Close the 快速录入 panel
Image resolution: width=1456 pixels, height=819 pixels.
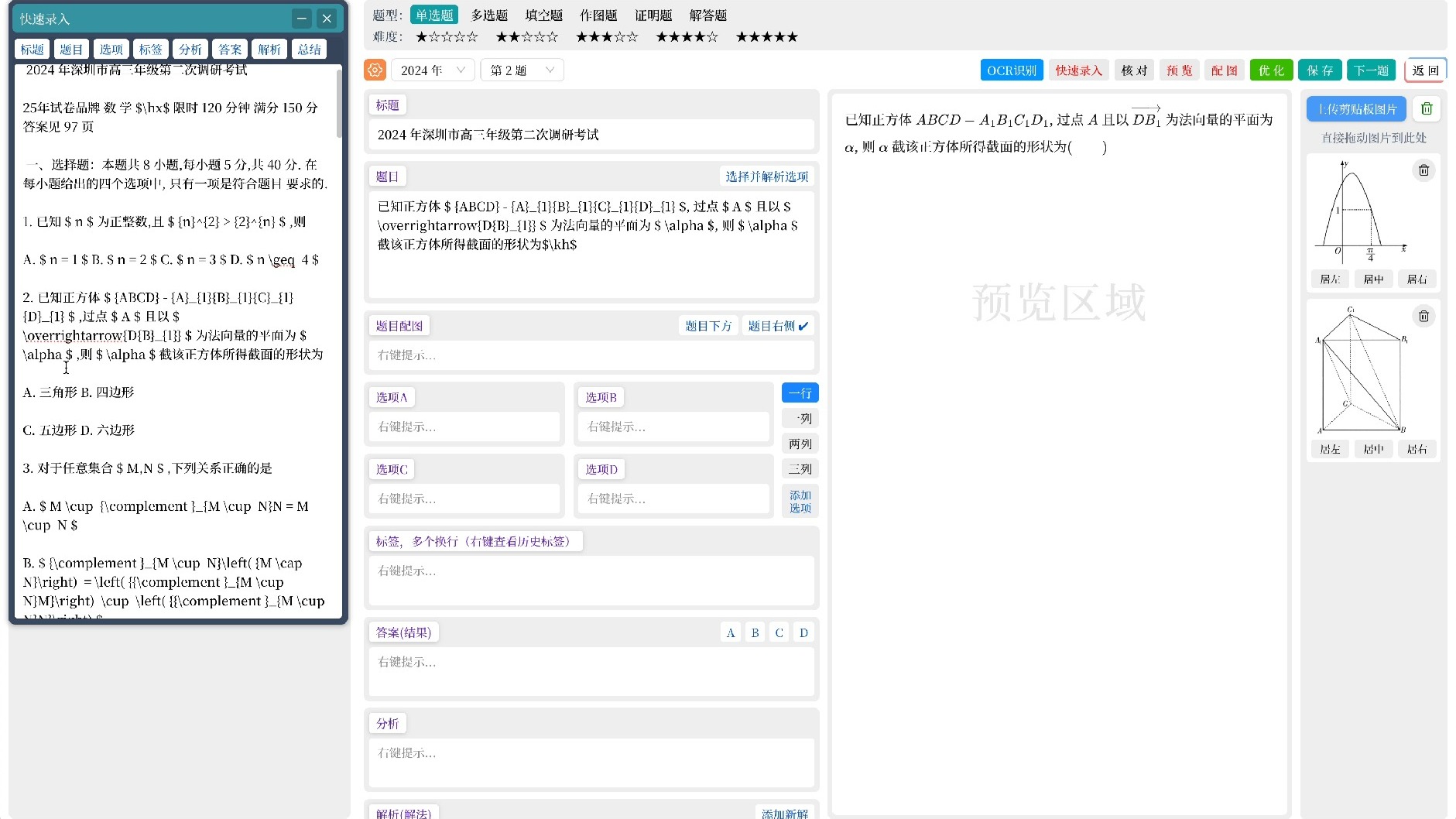(x=327, y=19)
